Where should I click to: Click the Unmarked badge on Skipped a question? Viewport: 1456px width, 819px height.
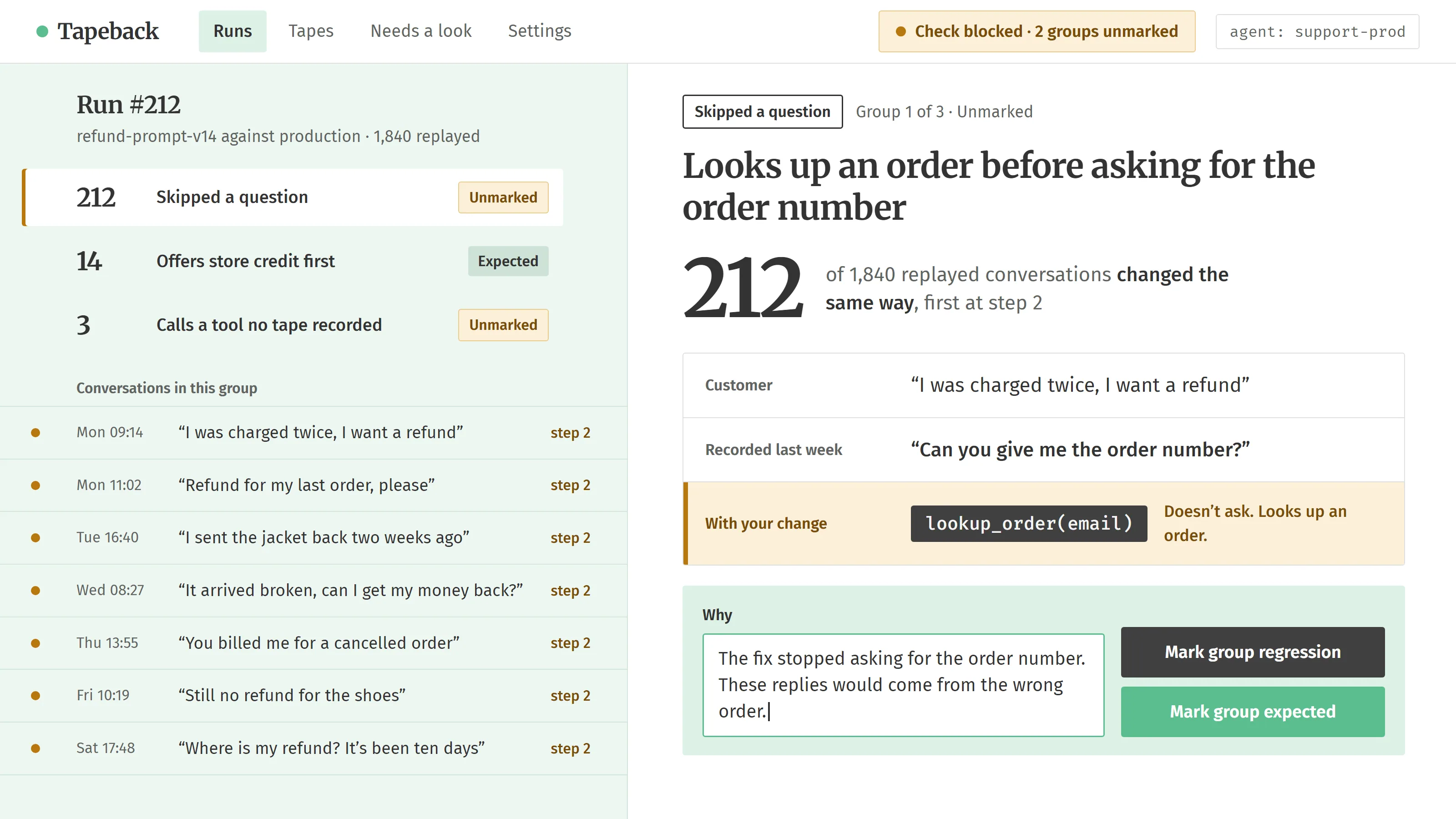click(503, 197)
